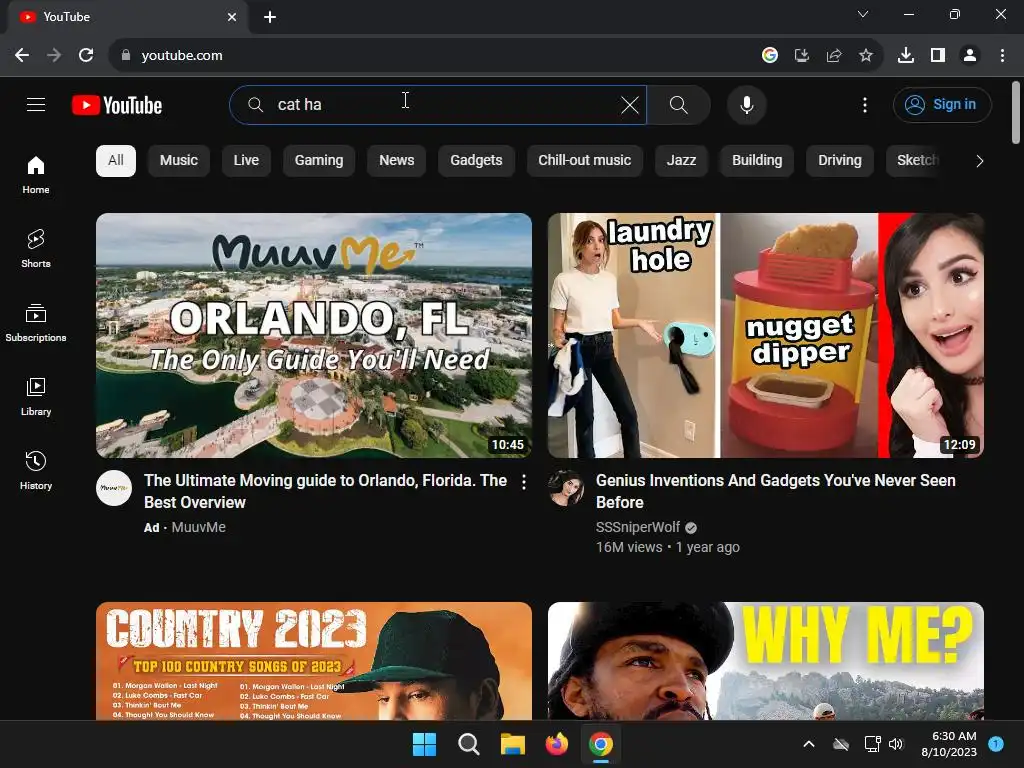Open History in the sidebar
The width and height of the screenshot is (1024, 768).
36,471
